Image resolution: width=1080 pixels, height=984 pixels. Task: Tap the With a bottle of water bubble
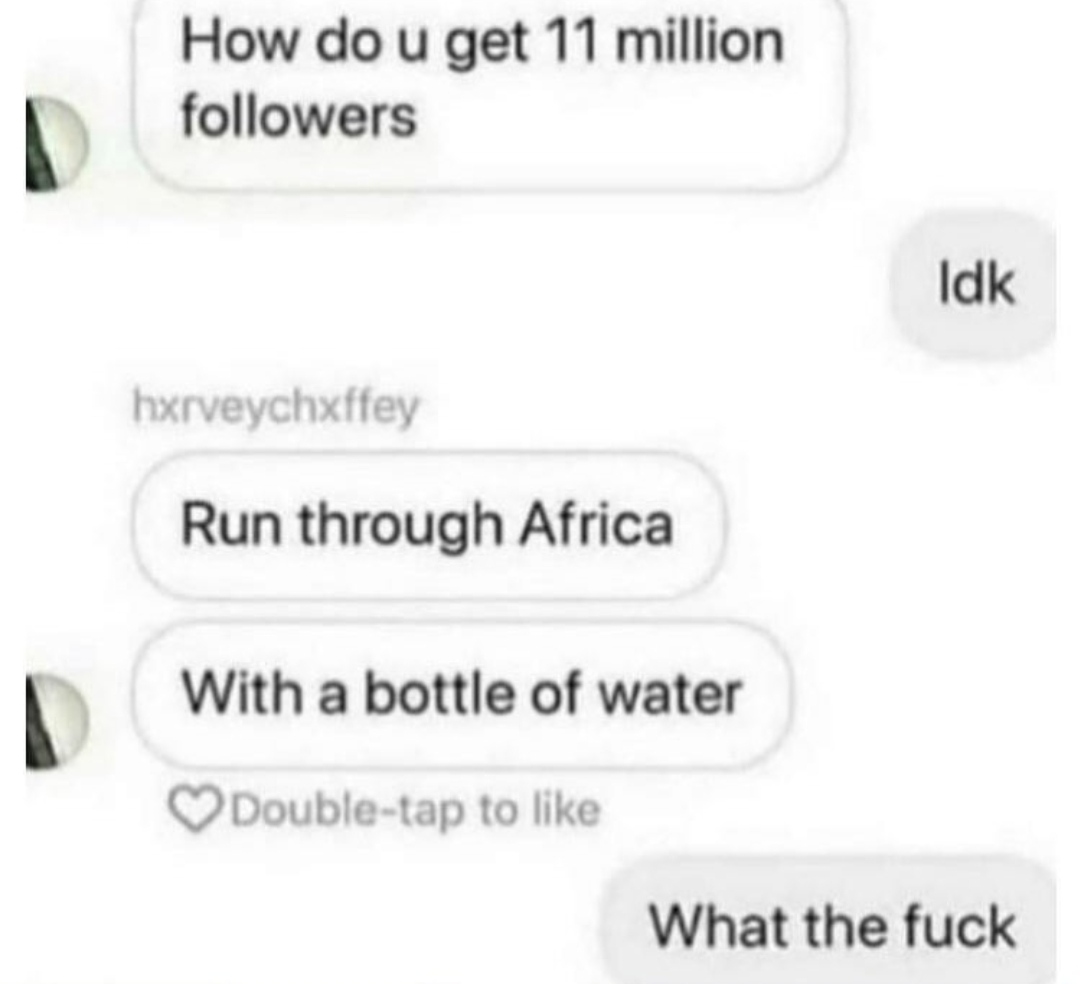pos(461,693)
